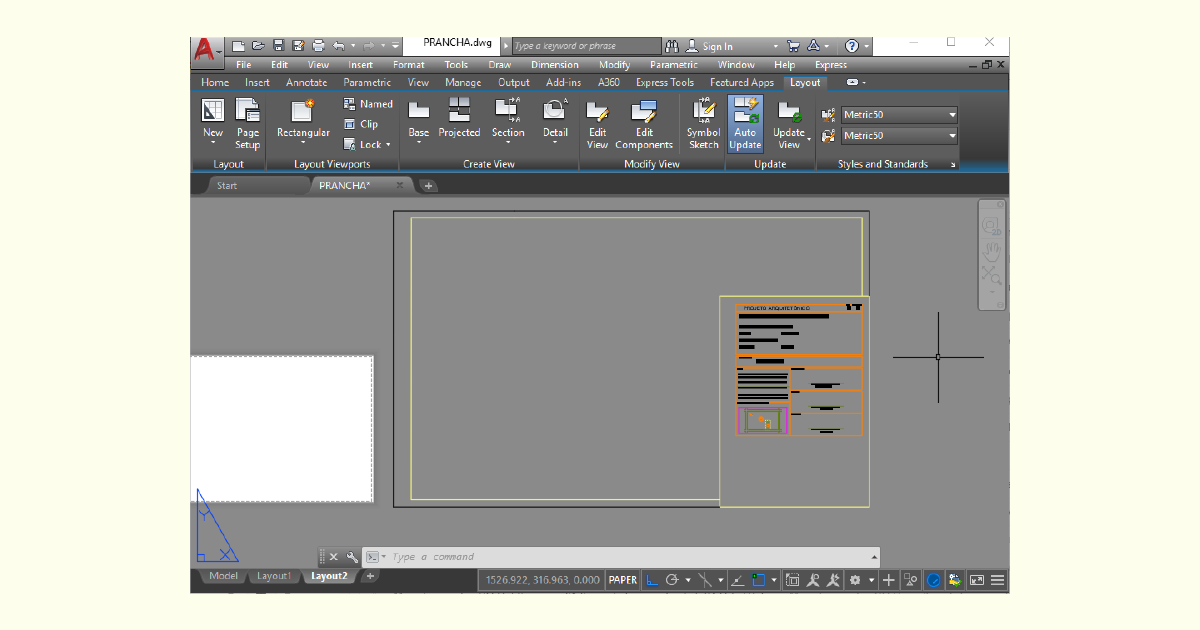Switch to the Express Tools ribbon tab
Image resolution: width=1200 pixels, height=630 pixels.
click(x=664, y=82)
